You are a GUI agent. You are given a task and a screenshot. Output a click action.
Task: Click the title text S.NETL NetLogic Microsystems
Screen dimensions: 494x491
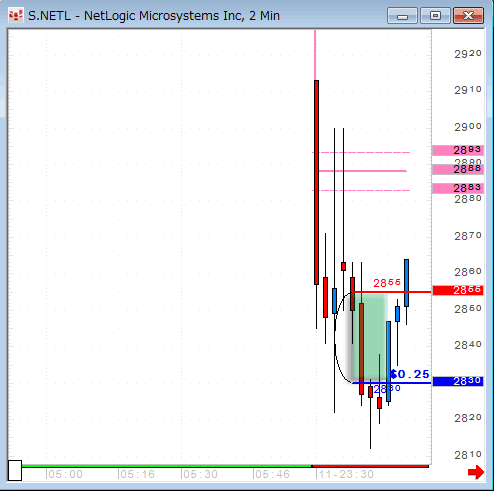click(x=154, y=16)
